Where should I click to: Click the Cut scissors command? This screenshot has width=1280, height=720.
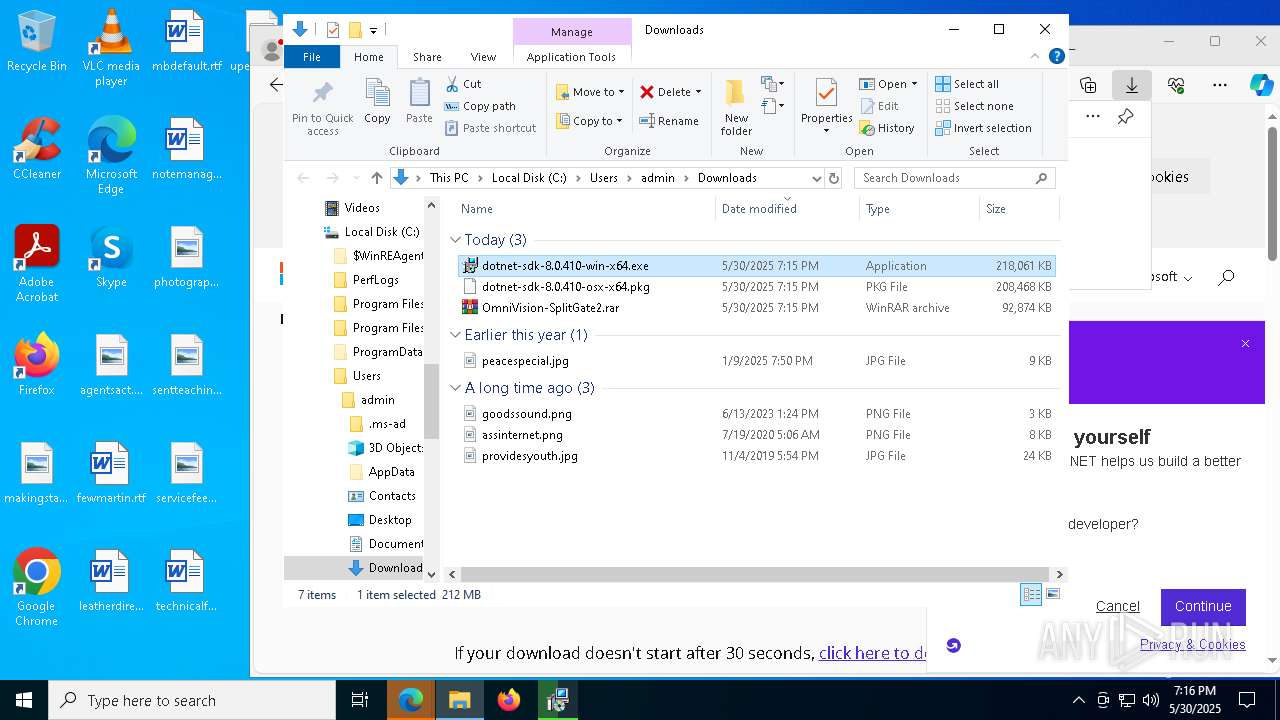463,84
